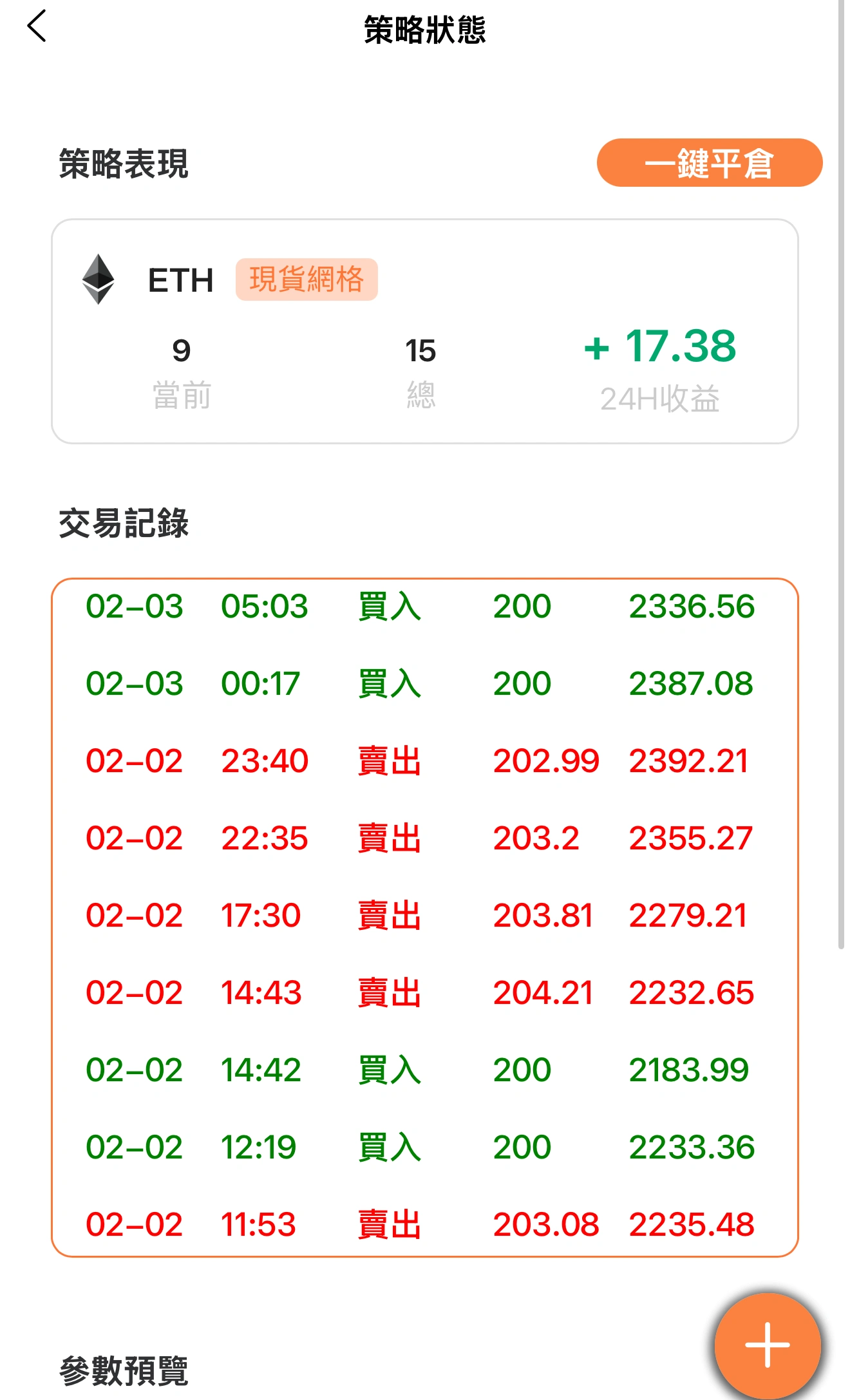Tap the back arrow icon
850x1400 pixels.
[x=37, y=26]
